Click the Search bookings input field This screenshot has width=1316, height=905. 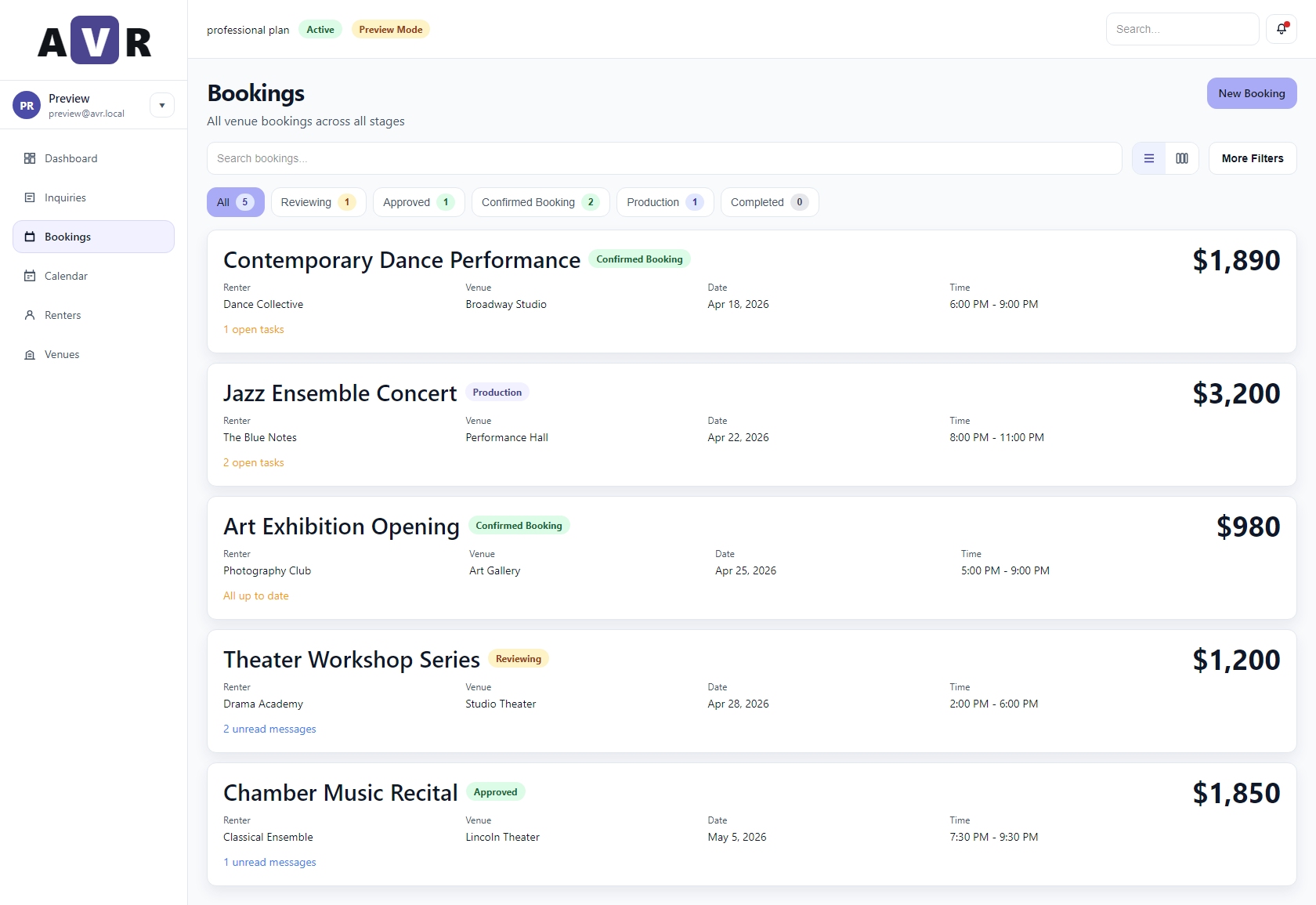point(663,158)
